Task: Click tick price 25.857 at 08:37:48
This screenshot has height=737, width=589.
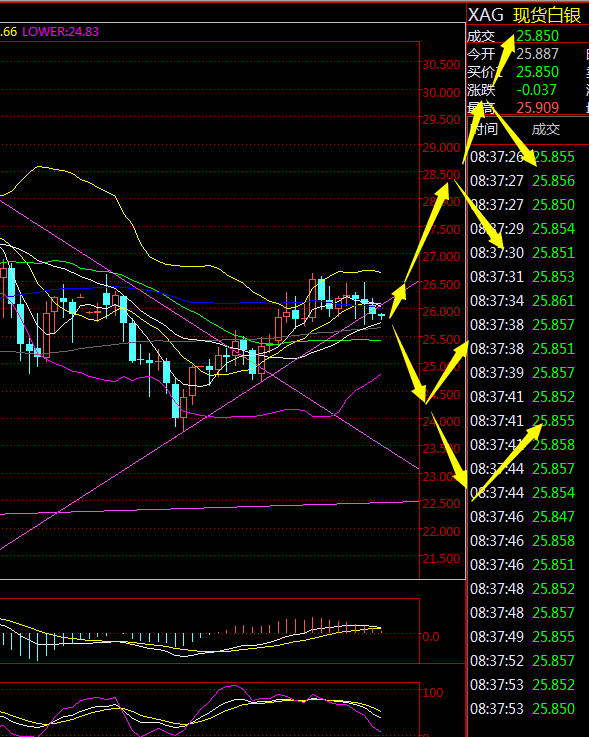Action: (553, 613)
